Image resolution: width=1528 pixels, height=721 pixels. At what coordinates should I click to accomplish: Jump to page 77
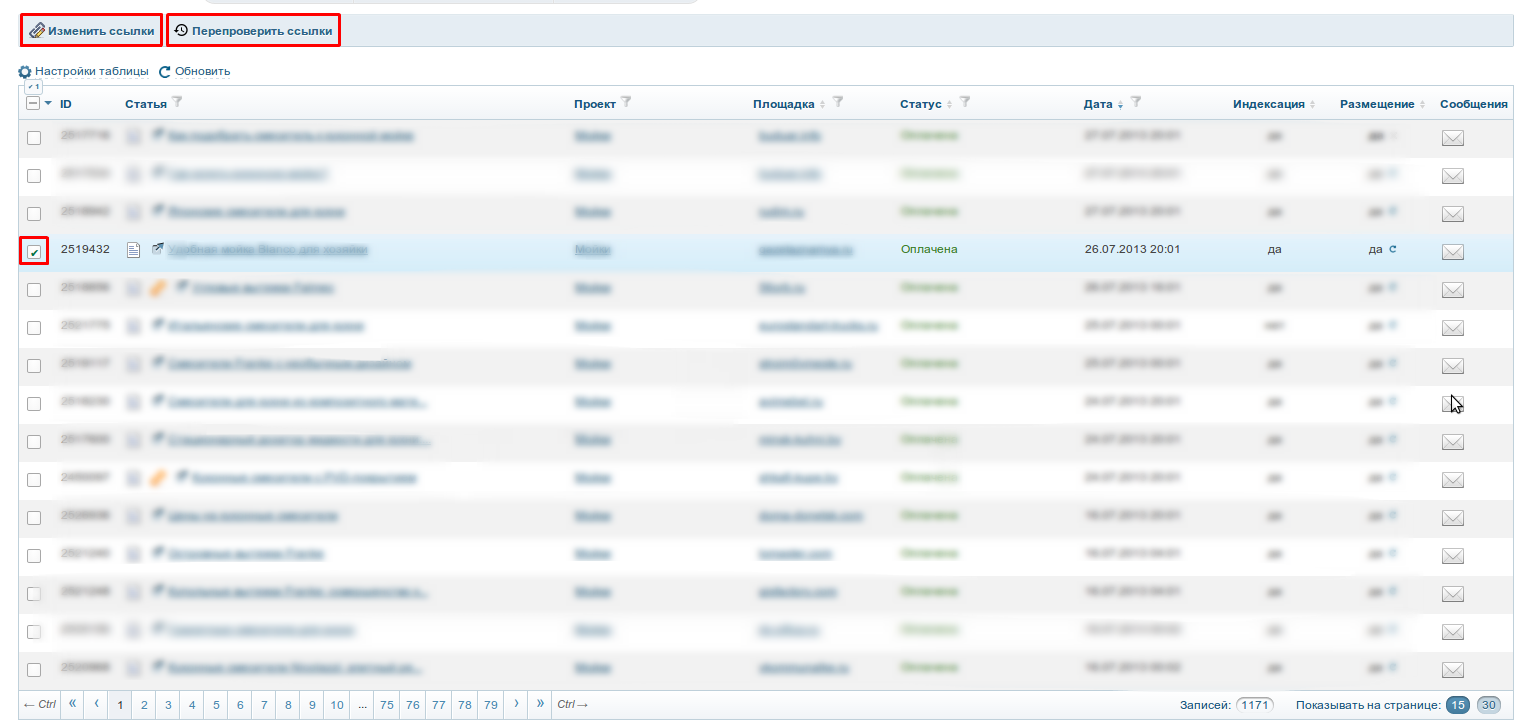point(439,704)
